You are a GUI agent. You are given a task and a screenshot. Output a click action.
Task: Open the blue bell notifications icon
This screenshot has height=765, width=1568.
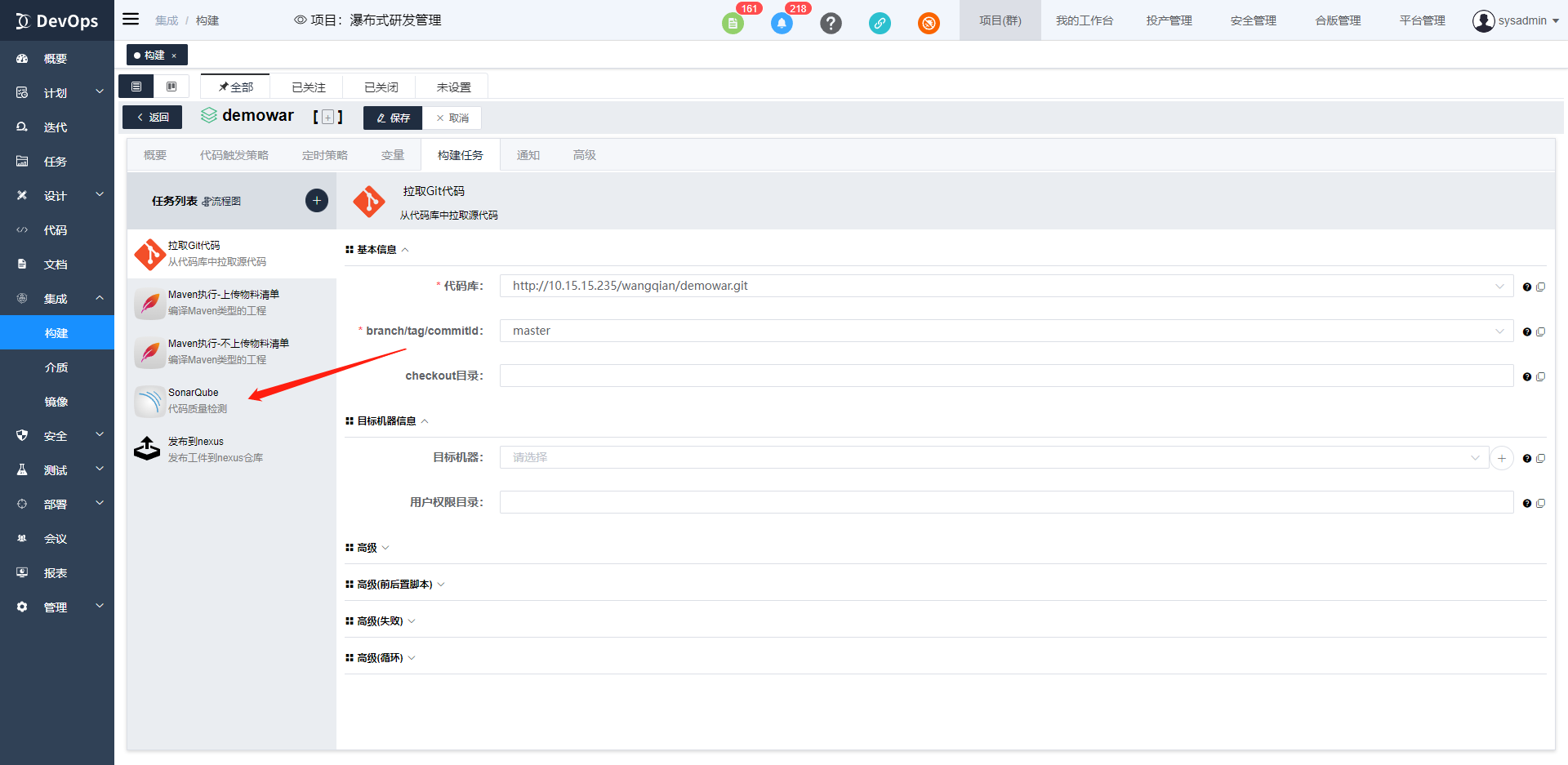[x=782, y=24]
